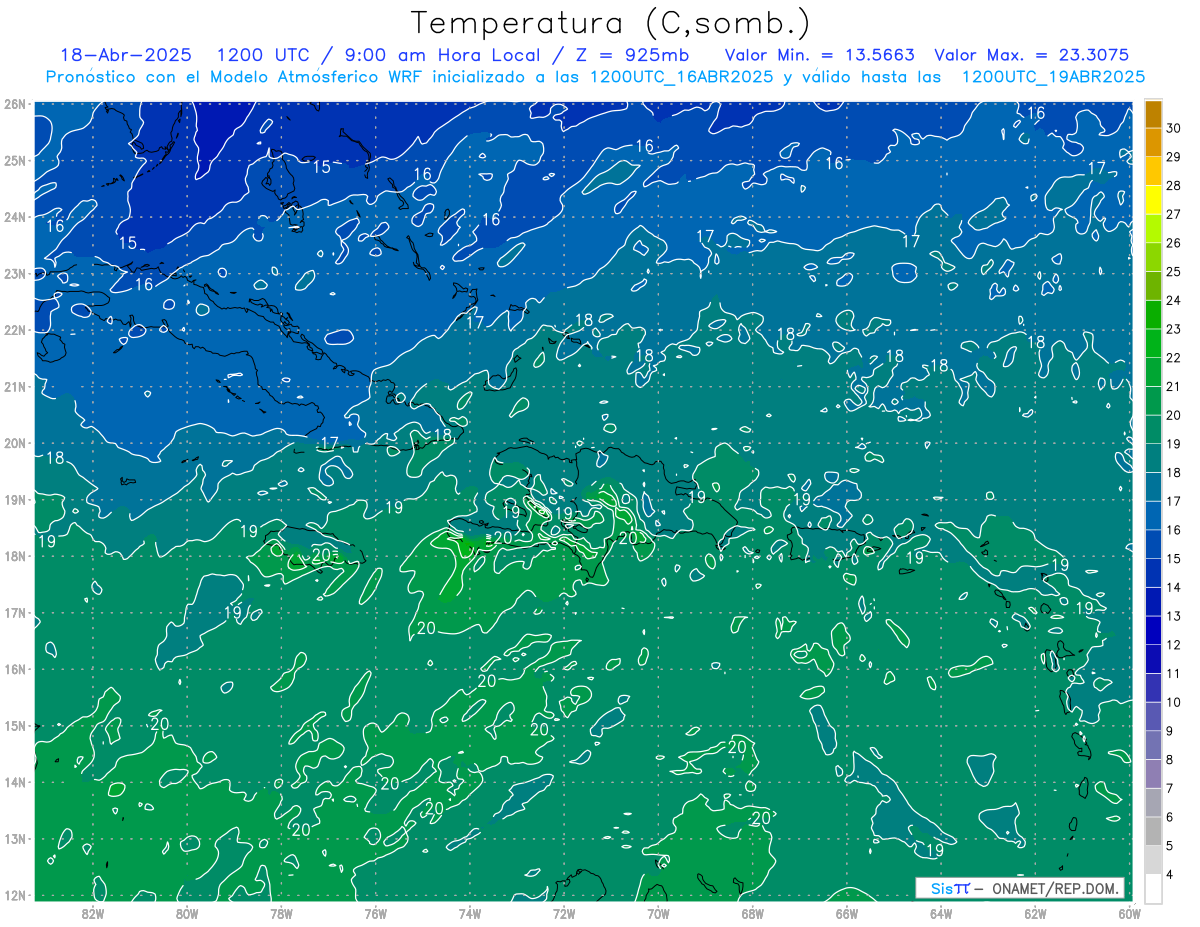Click the '12N' latitude label
Screen dimensions: 1200x927
point(14,895)
